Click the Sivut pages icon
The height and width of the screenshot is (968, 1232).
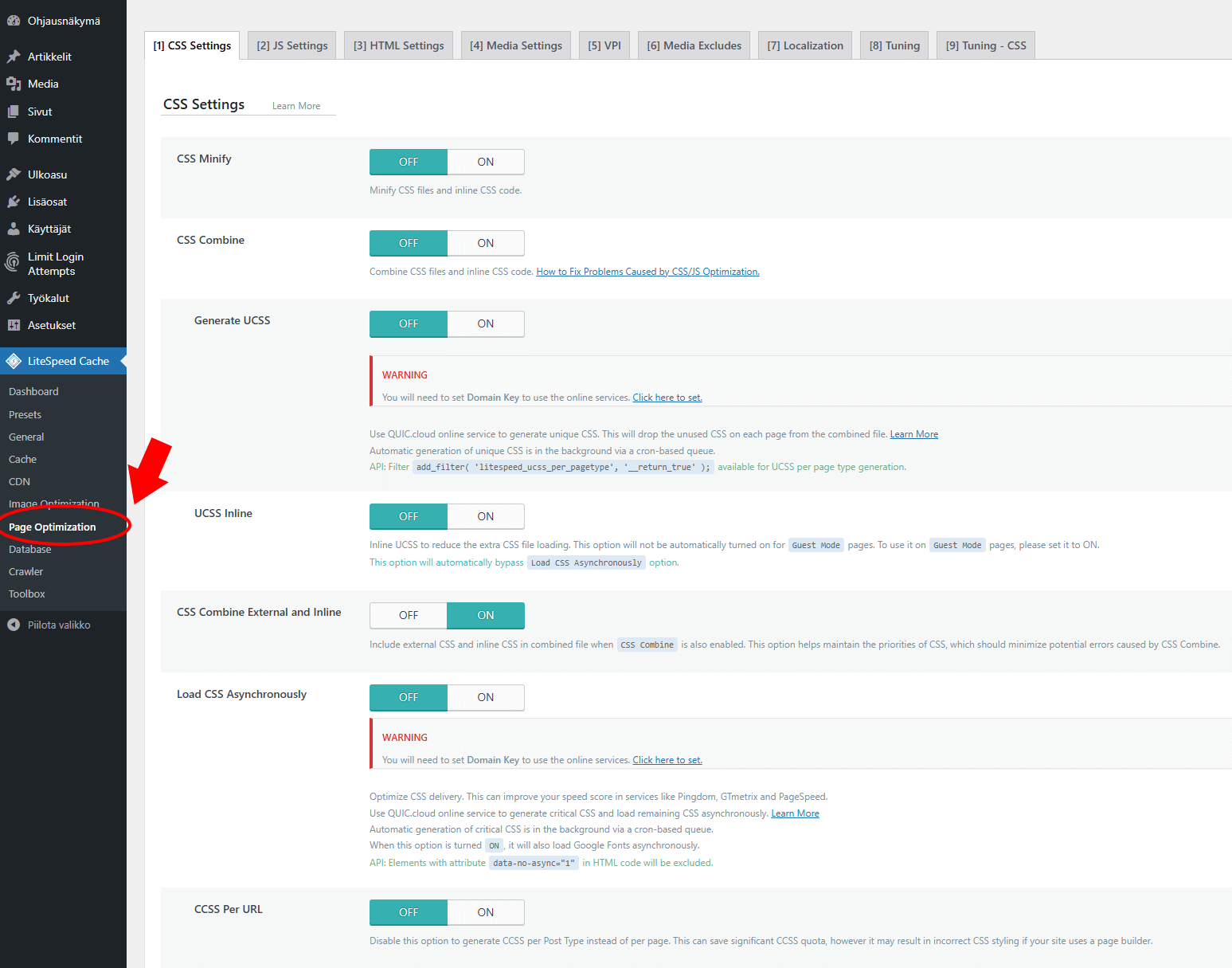pyautogui.click(x=14, y=112)
